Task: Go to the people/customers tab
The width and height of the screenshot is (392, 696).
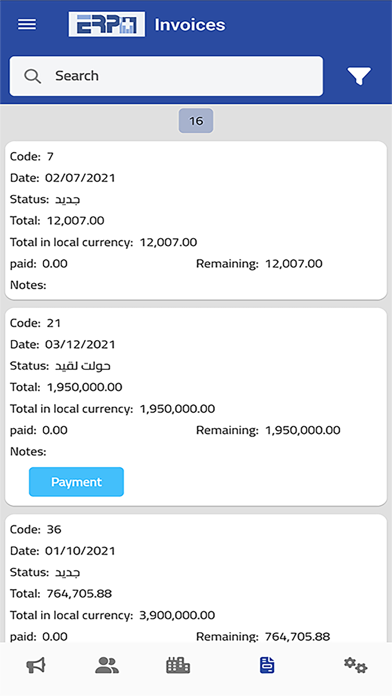Action: [x=107, y=666]
